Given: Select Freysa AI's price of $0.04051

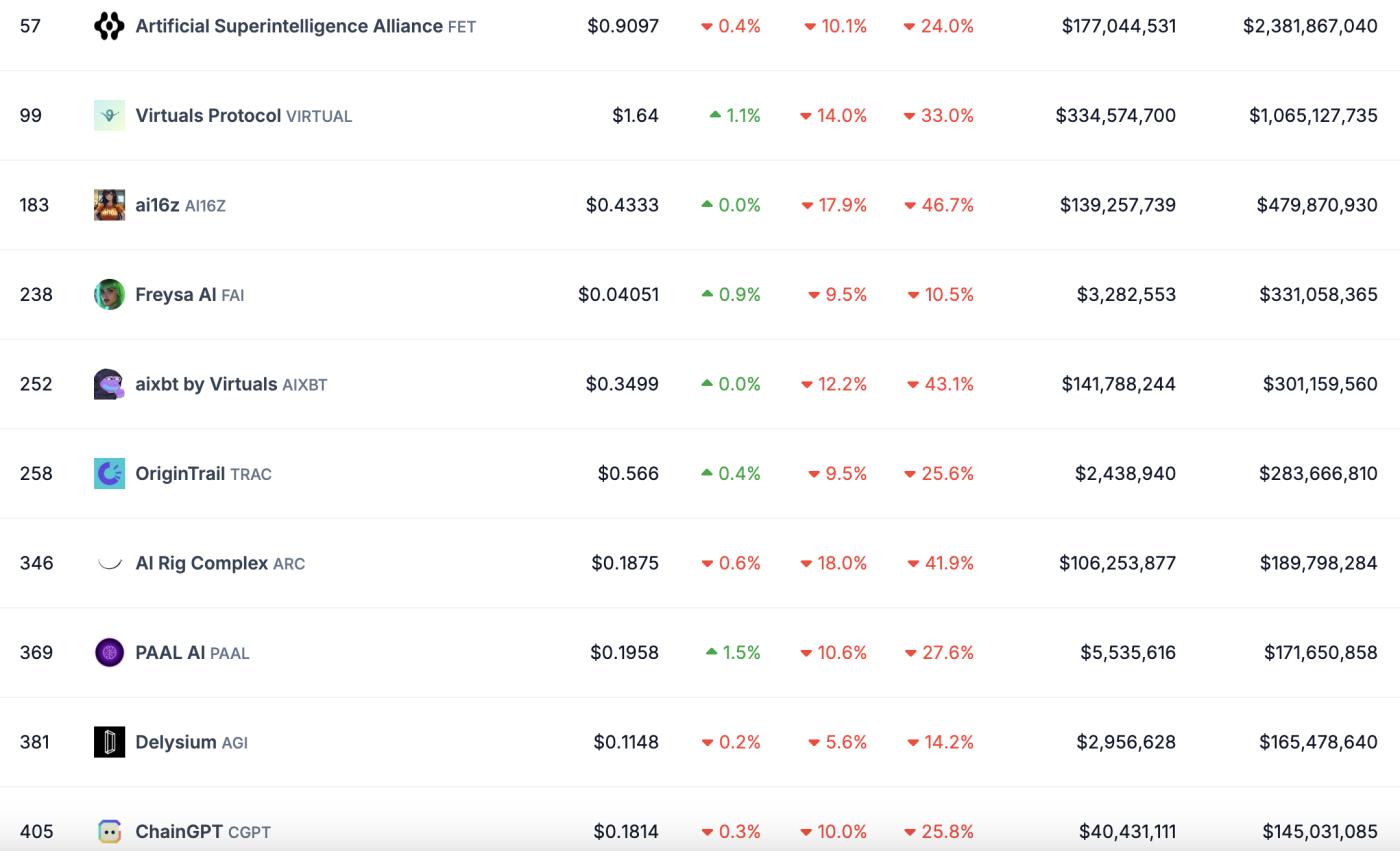Looking at the screenshot, I should tap(620, 294).
